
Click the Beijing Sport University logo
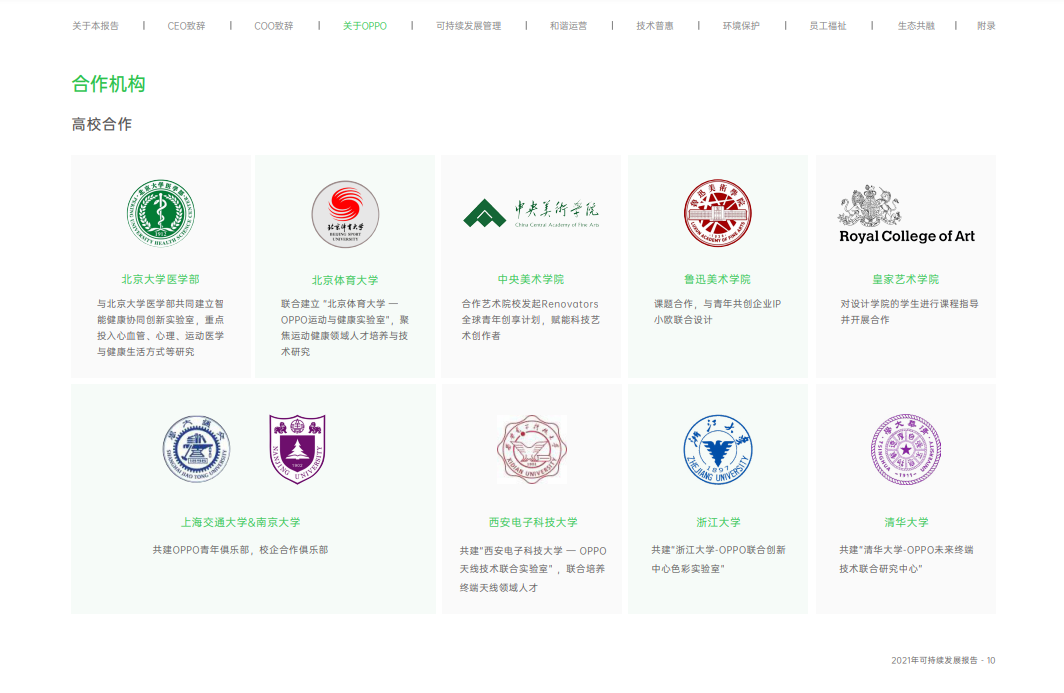click(x=345, y=214)
